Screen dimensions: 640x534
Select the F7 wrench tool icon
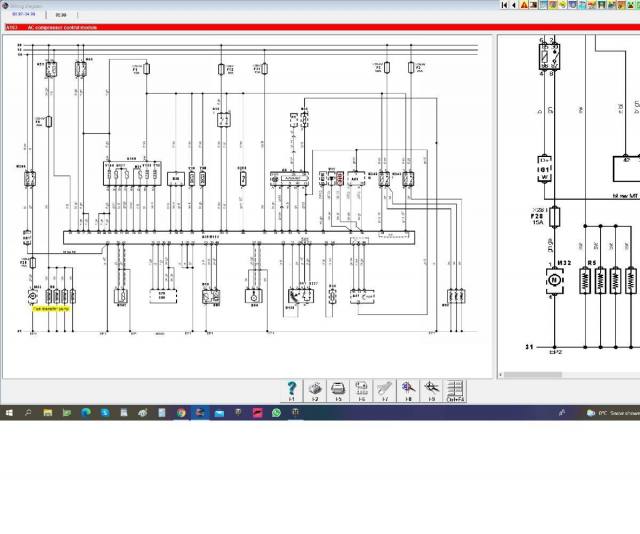[385, 388]
